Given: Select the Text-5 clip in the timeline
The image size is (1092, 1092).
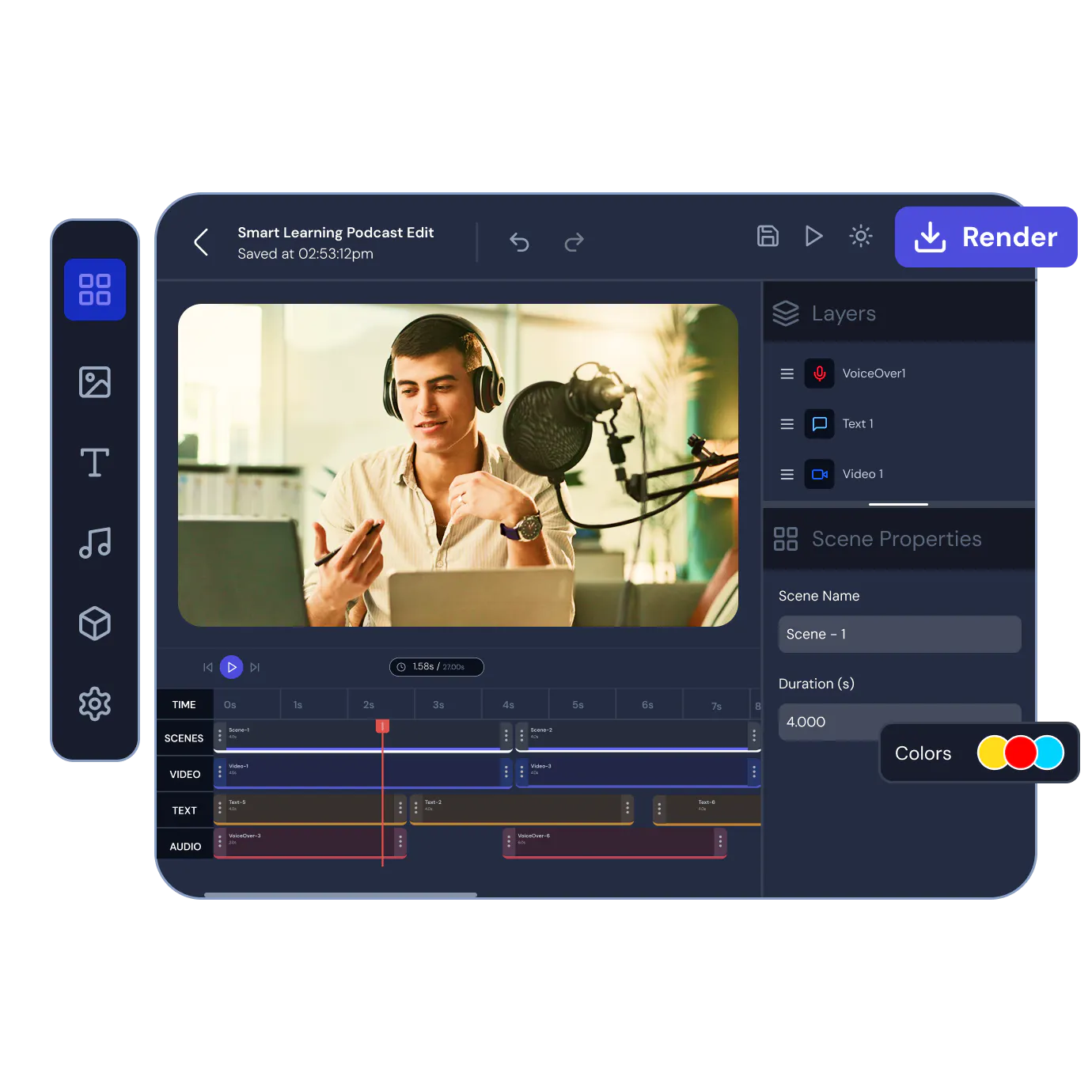Looking at the screenshot, I should [310, 809].
